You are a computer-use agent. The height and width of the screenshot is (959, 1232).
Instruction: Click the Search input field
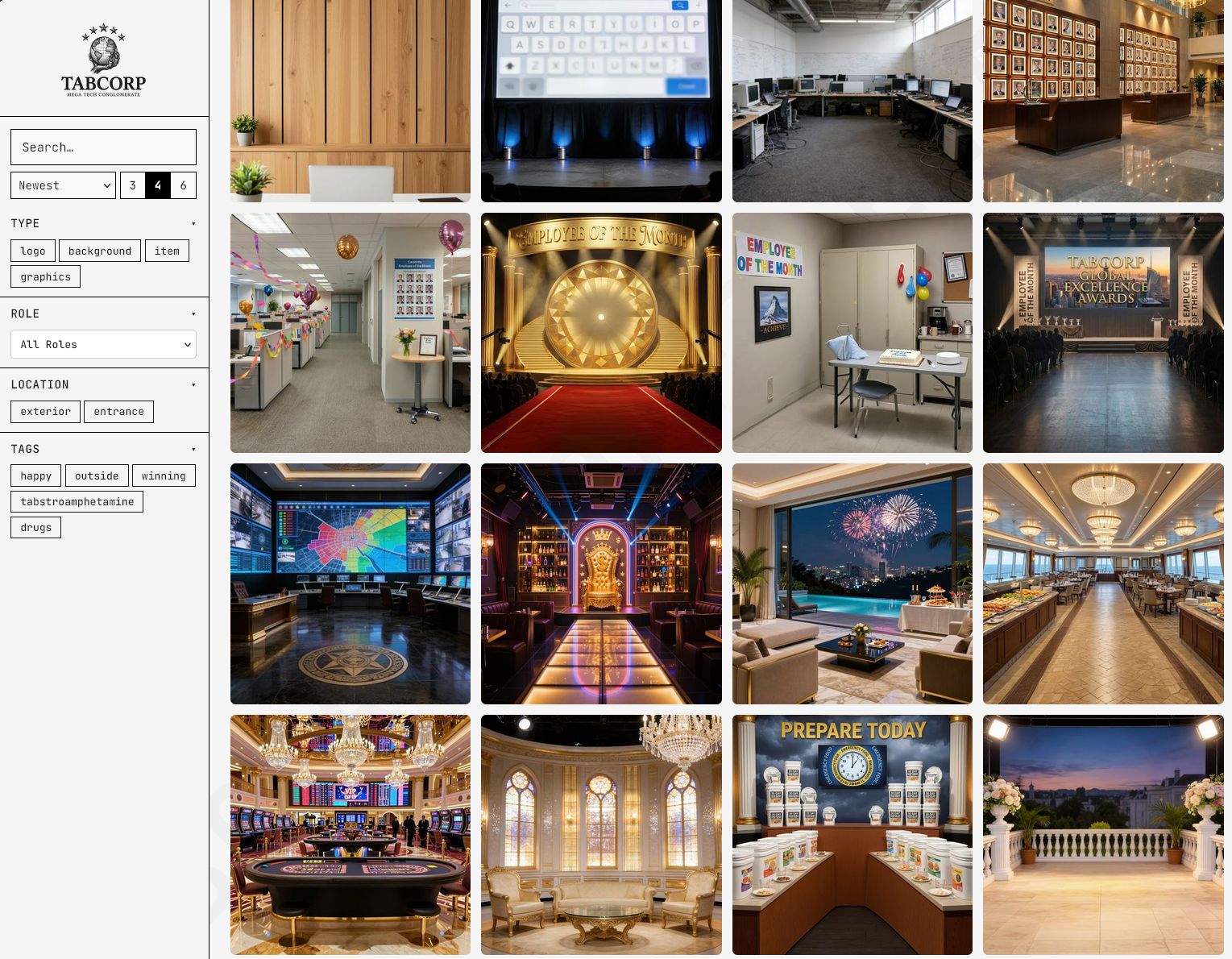click(104, 147)
